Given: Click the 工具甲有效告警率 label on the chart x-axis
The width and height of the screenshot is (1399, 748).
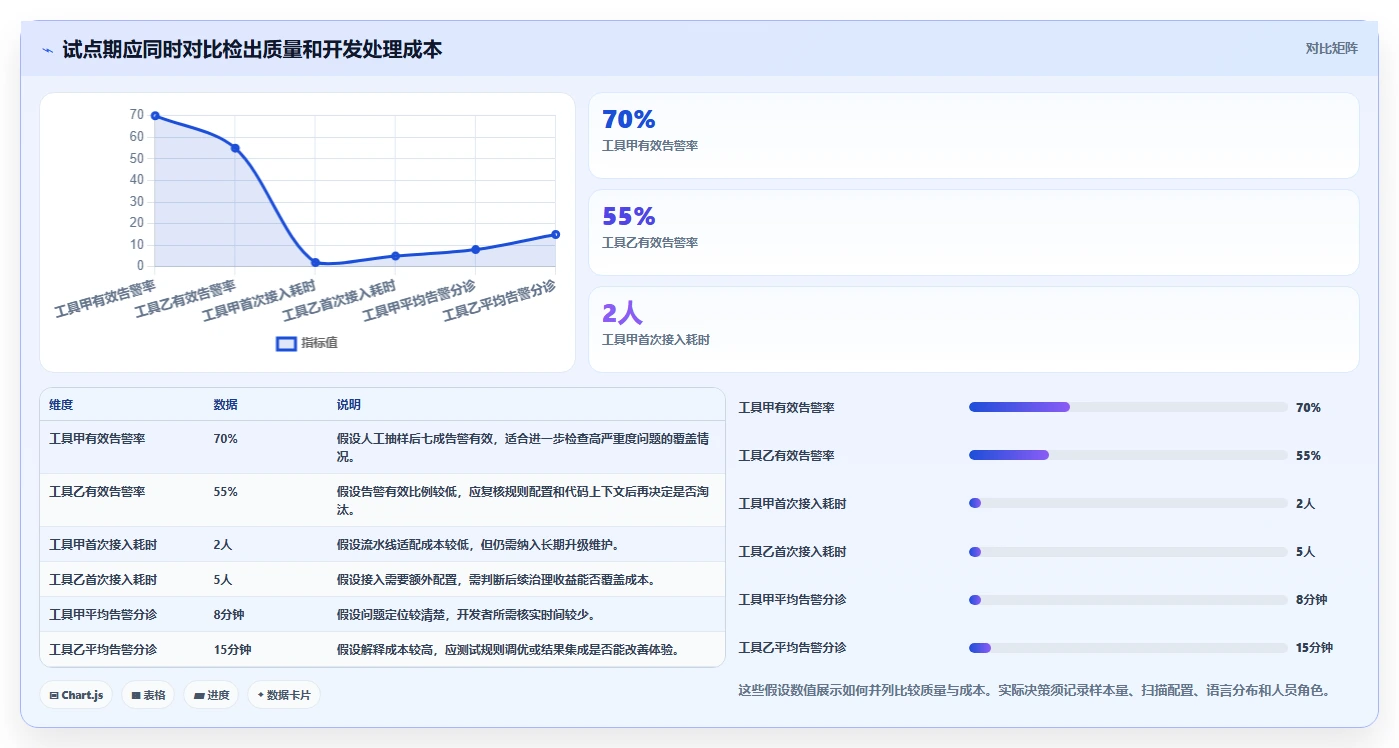Looking at the screenshot, I should pos(105,298).
